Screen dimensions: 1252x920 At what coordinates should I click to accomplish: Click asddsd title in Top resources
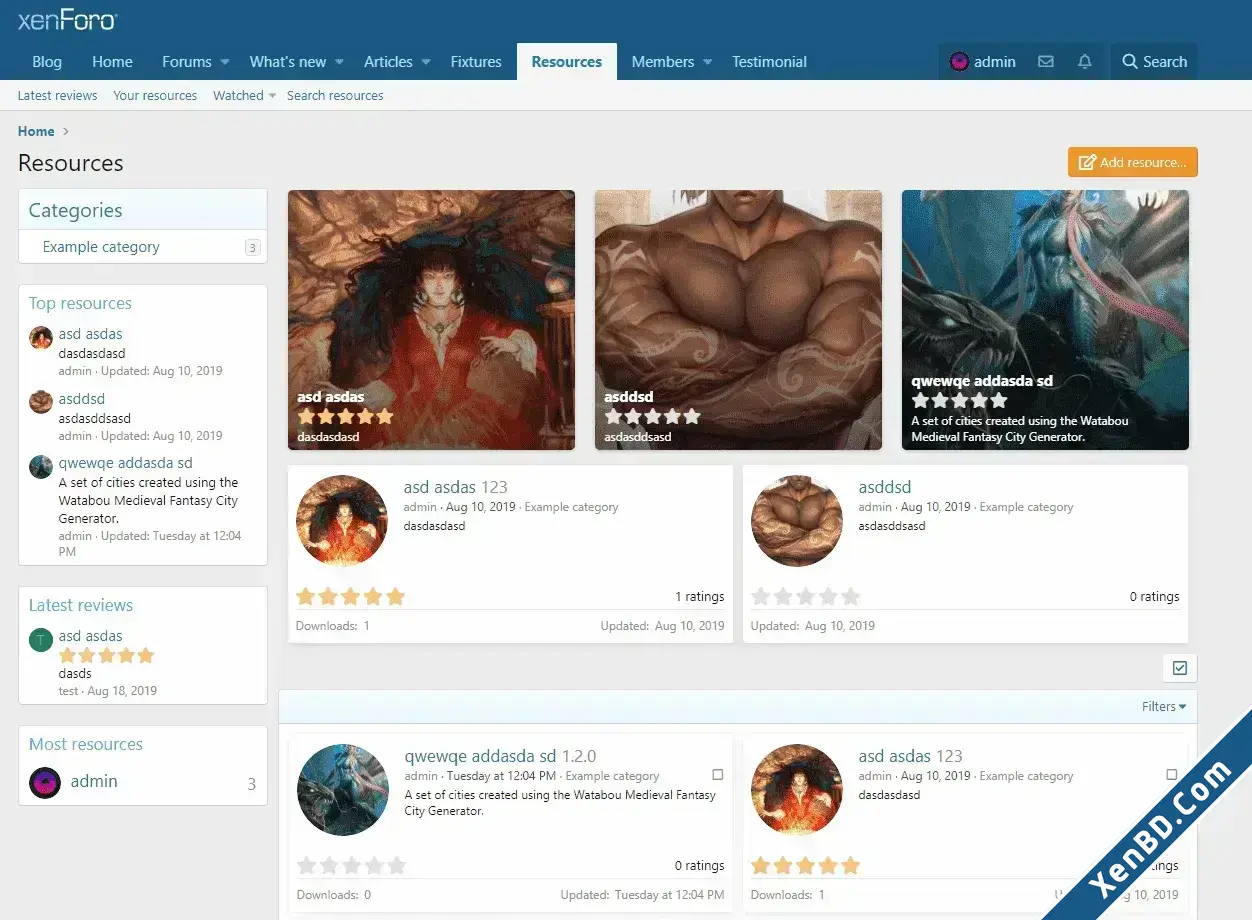pos(82,399)
